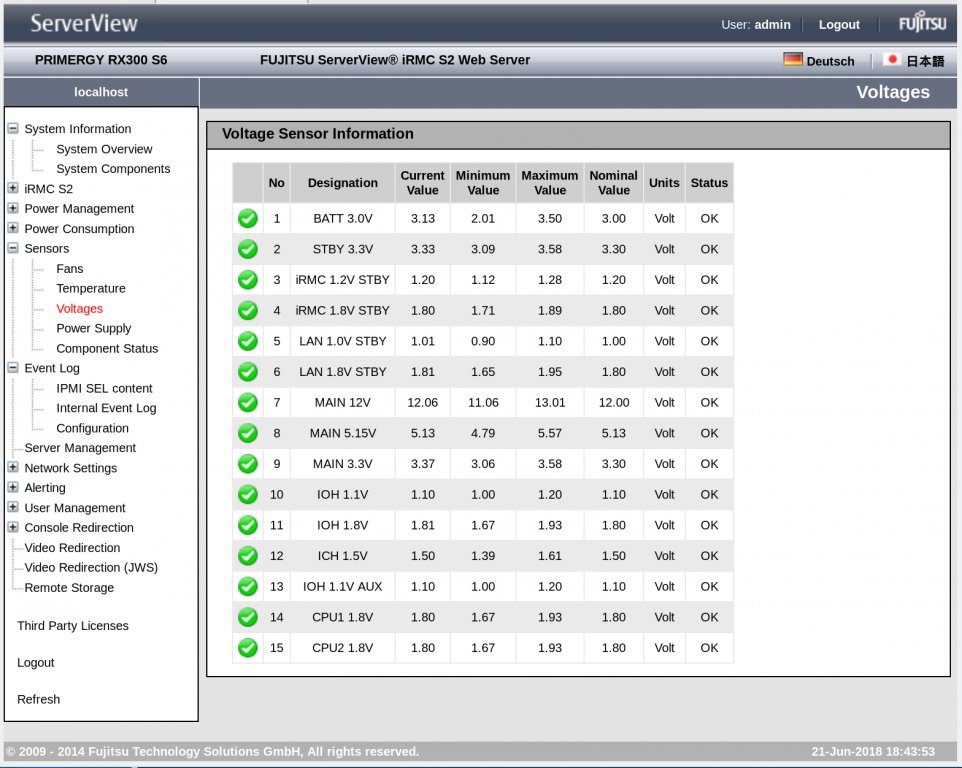Open IPMI SEL content page
This screenshot has height=768, width=962.
click(104, 388)
